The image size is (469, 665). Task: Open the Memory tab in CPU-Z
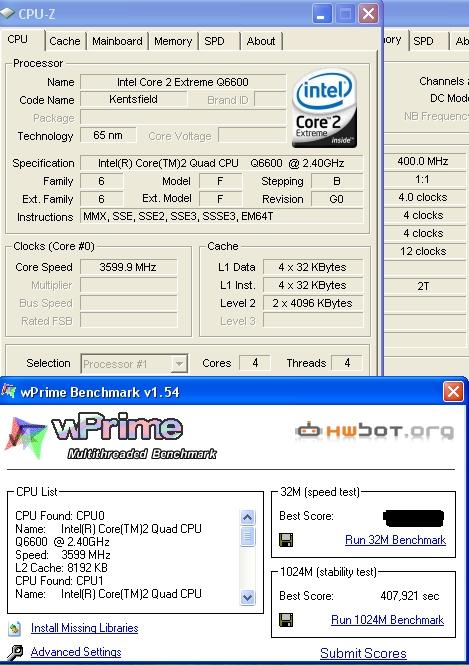tap(173, 41)
